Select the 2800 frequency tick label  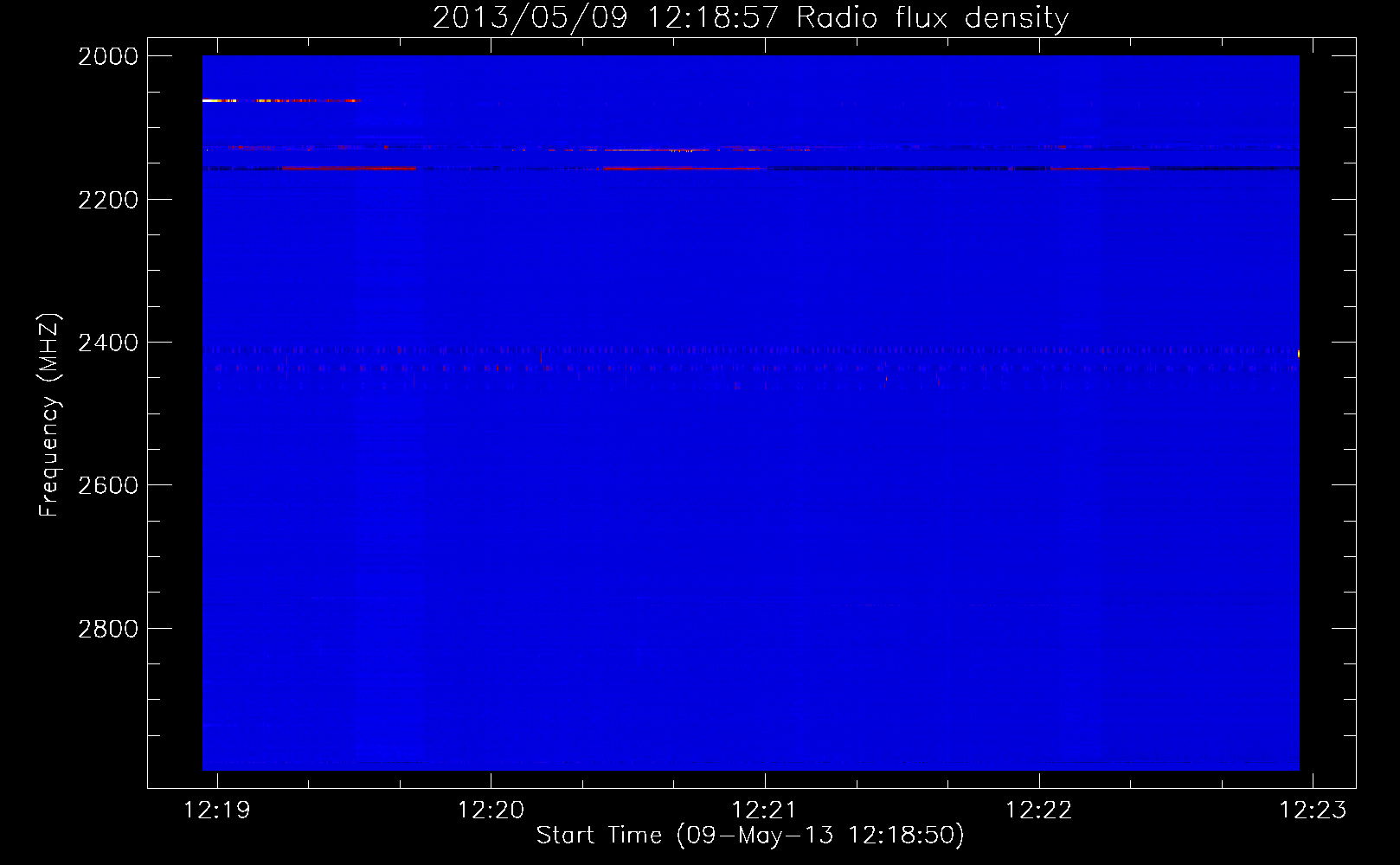pyautogui.click(x=108, y=629)
